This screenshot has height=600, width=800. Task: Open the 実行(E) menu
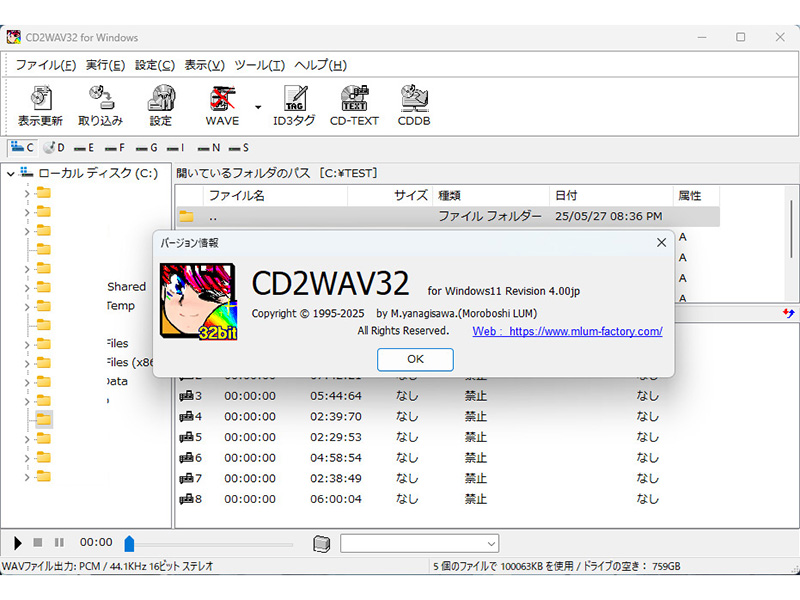(105, 65)
